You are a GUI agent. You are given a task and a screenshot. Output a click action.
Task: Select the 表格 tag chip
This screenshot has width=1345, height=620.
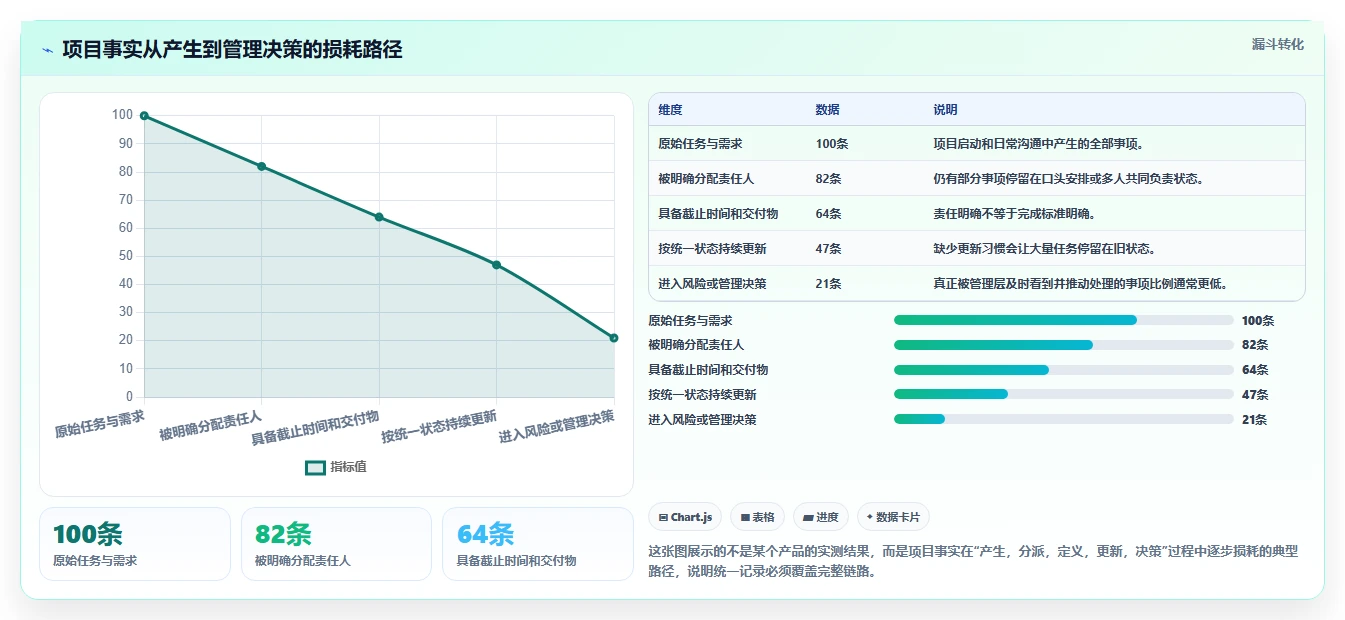(758, 517)
